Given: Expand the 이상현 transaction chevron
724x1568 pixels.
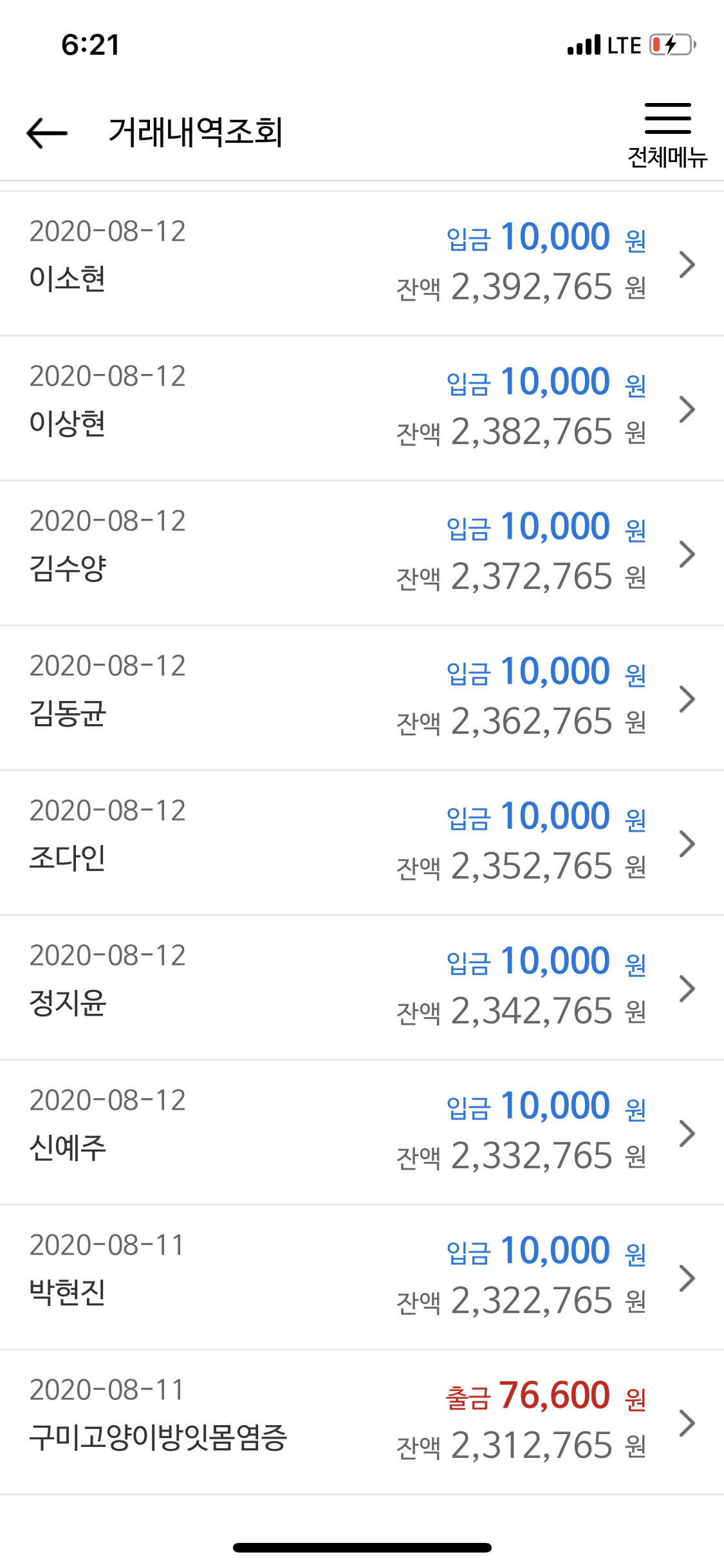Looking at the screenshot, I should [x=687, y=409].
